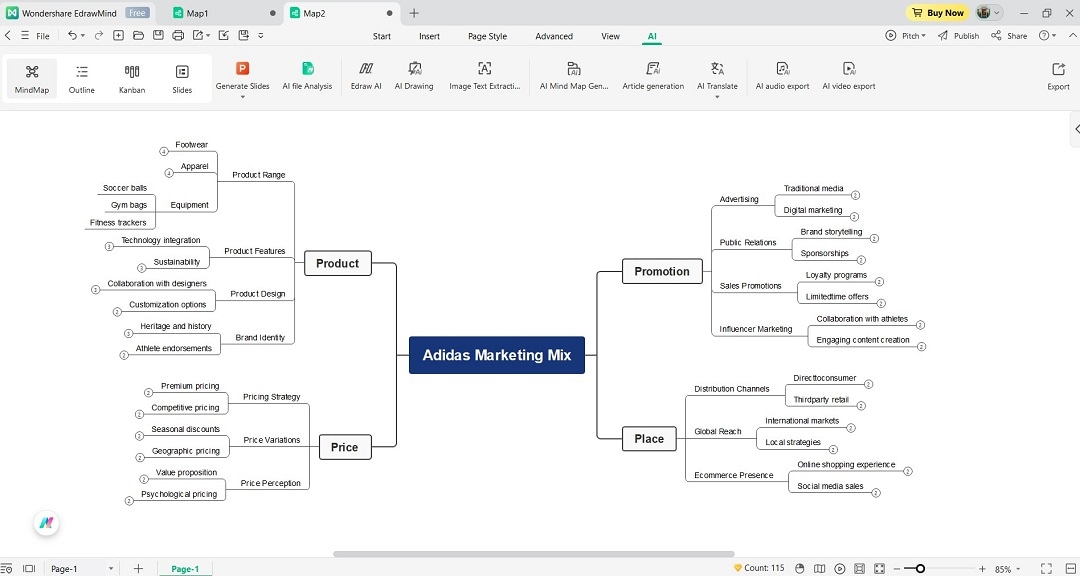This screenshot has height=576, width=1080.
Task: Add a new document tab
Action: pos(414,13)
